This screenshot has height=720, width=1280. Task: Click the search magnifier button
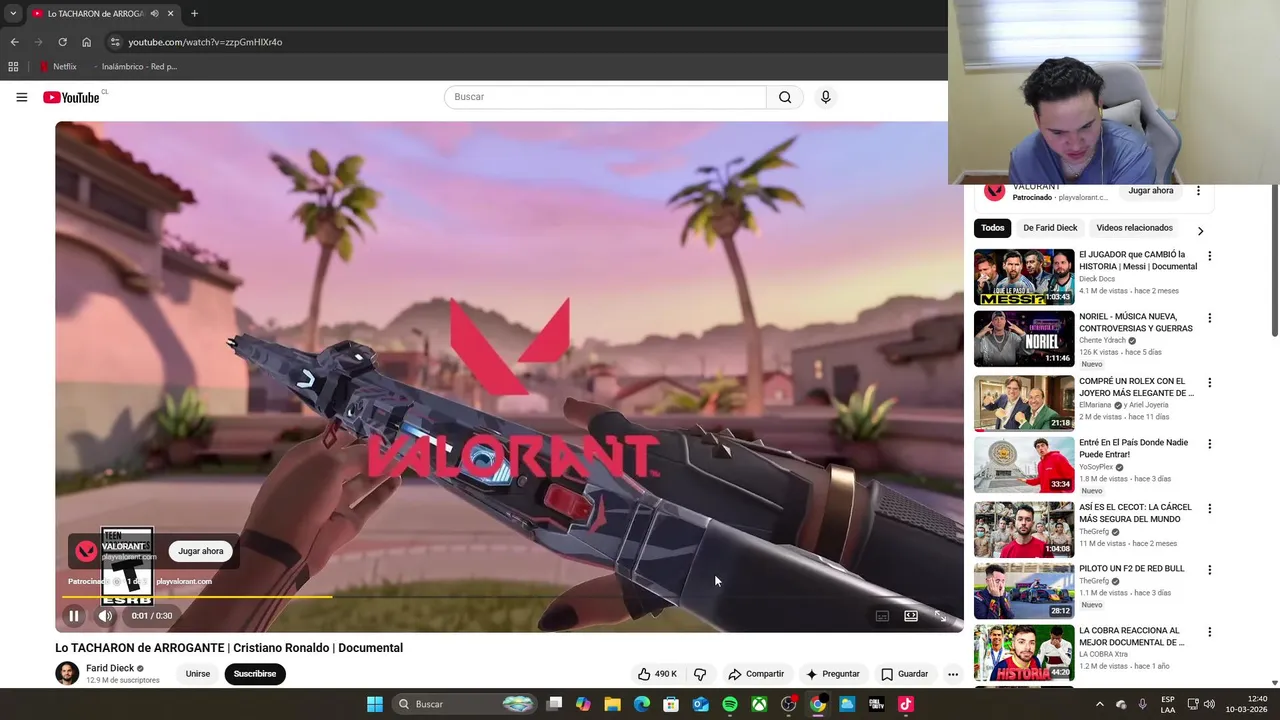coord(785,97)
